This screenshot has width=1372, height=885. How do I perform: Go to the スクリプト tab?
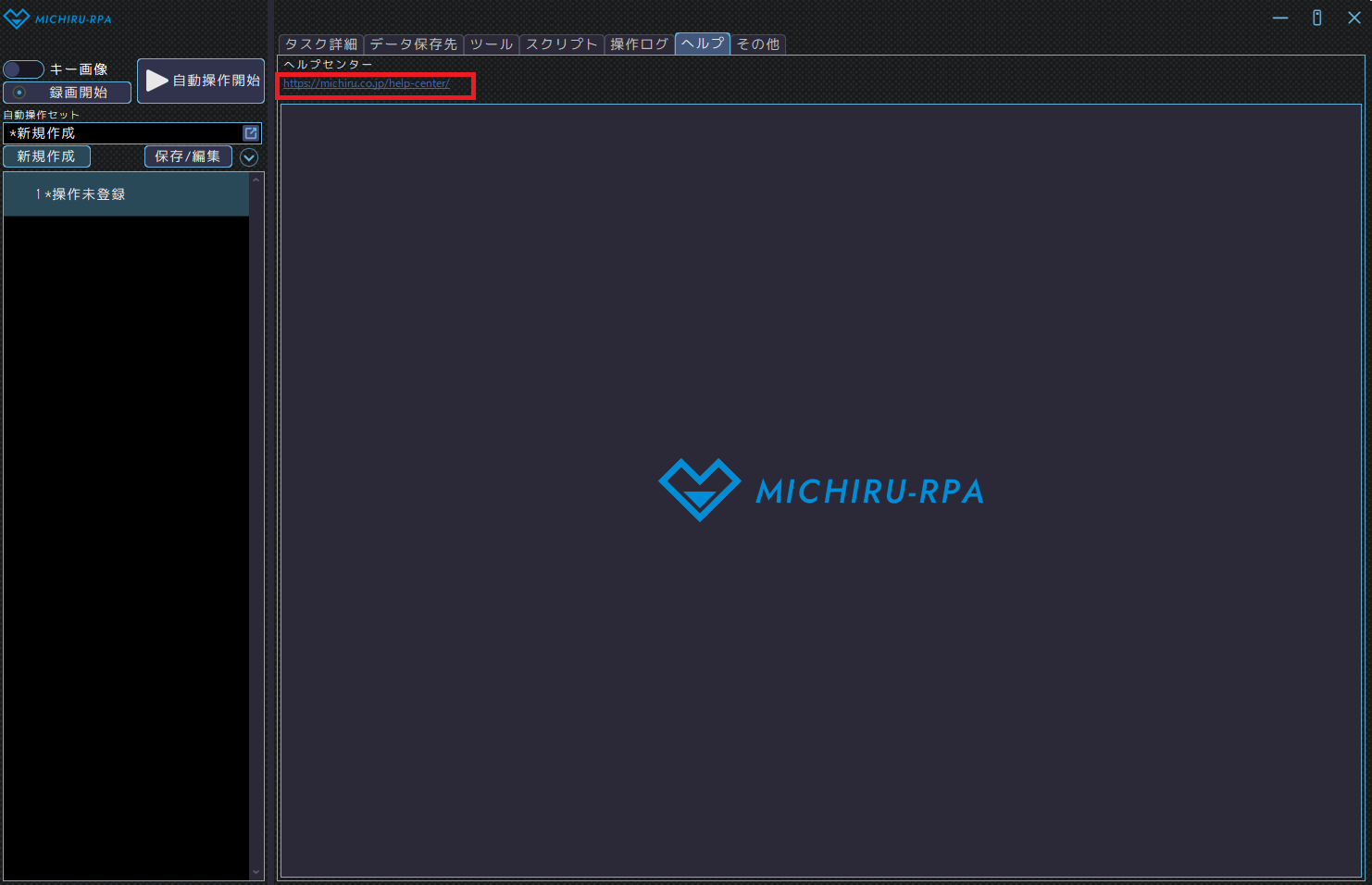tap(561, 44)
